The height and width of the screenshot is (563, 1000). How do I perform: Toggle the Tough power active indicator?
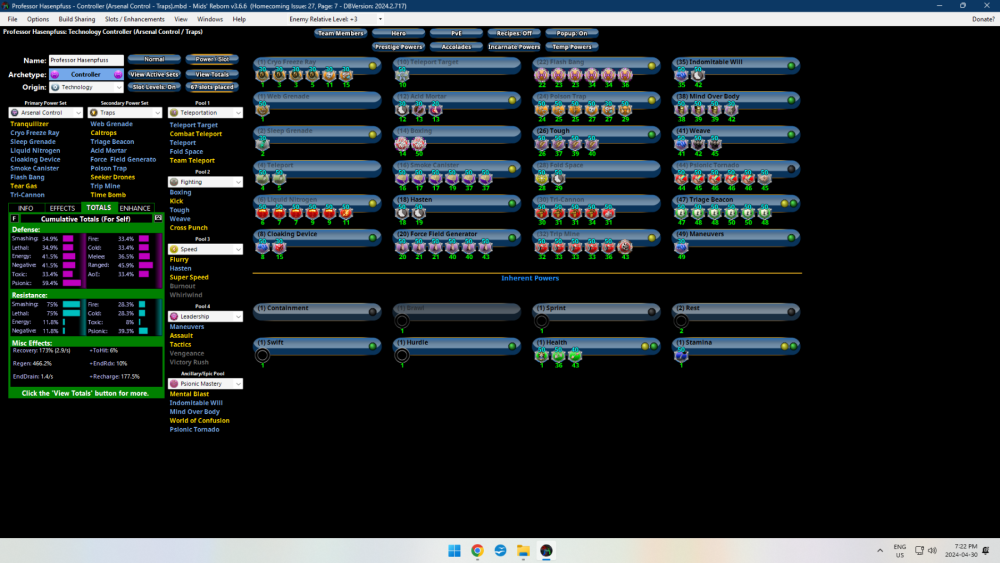(x=652, y=135)
